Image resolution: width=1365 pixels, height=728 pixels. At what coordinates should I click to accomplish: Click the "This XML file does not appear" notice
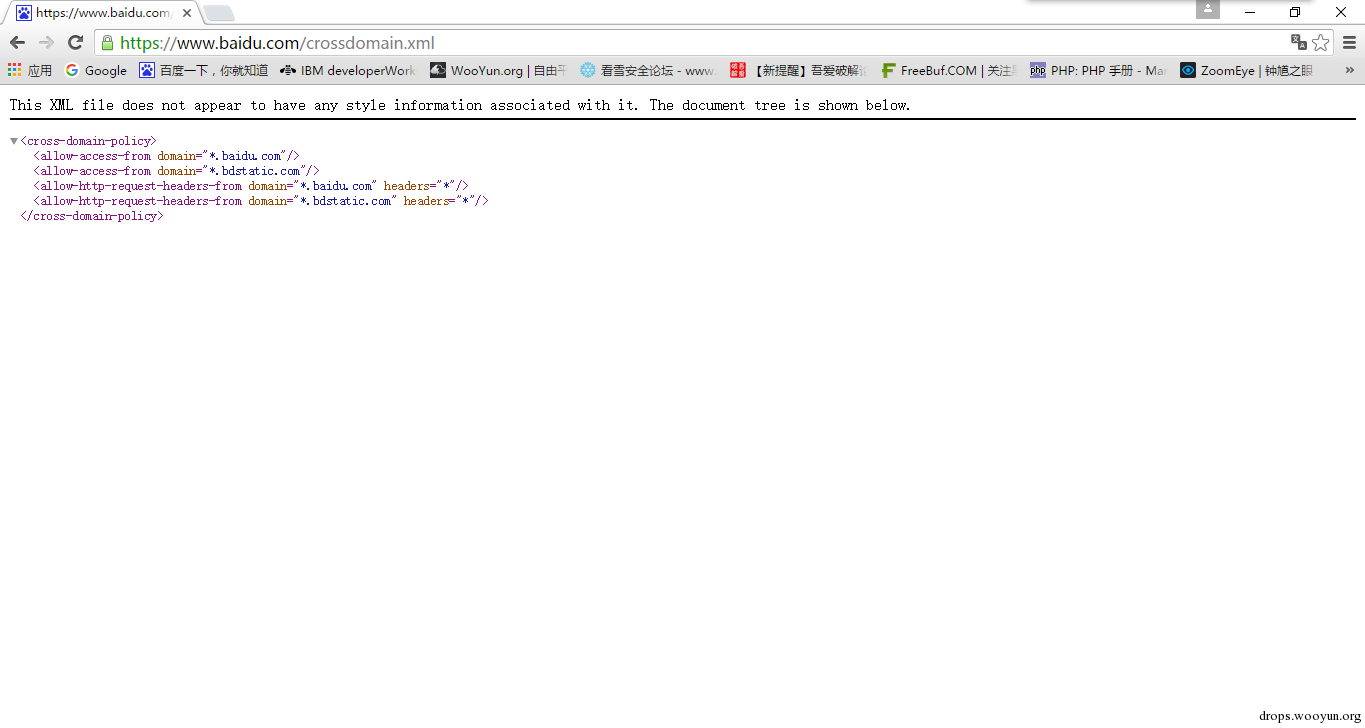(460, 105)
